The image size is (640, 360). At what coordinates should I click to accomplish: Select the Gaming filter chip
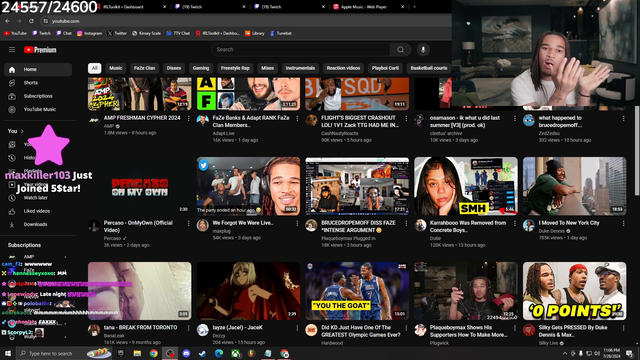[201, 68]
